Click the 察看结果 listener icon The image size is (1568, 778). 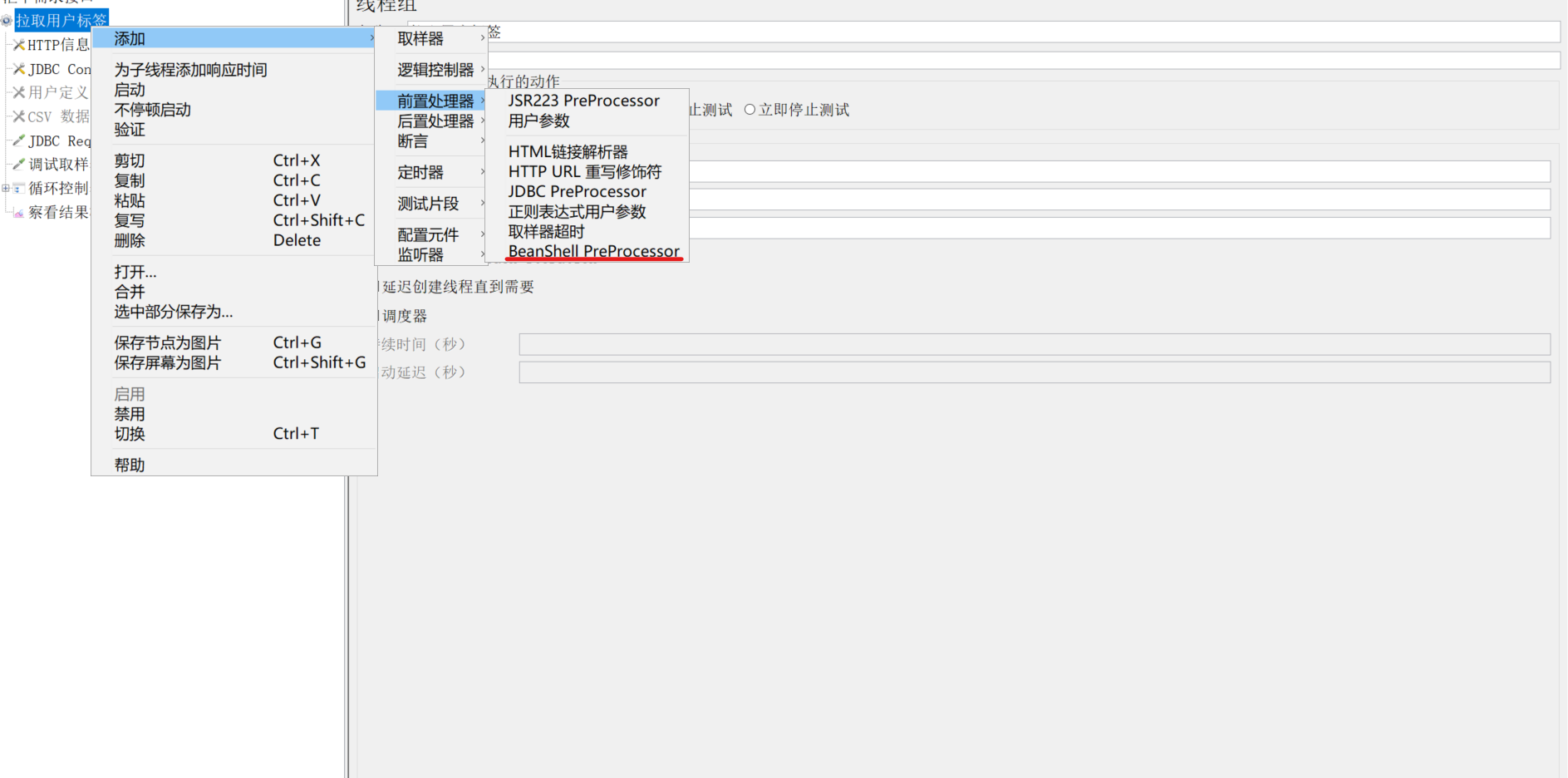point(18,213)
